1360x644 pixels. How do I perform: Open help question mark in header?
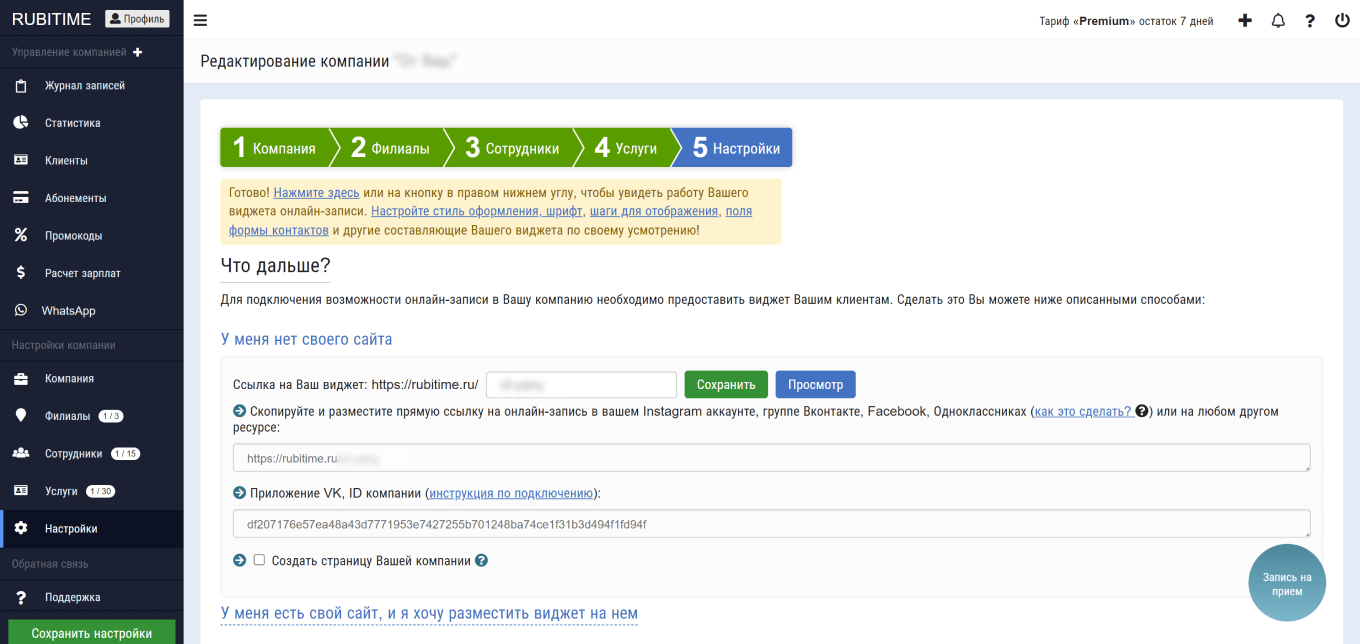[x=1310, y=20]
